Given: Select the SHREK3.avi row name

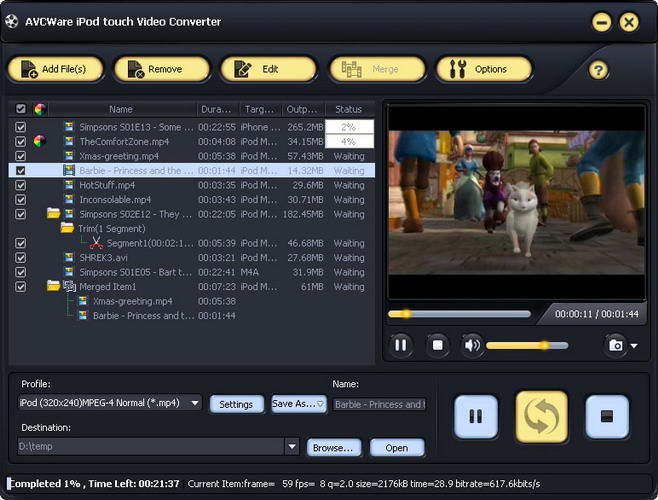Looking at the screenshot, I should (x=104, y=258).
